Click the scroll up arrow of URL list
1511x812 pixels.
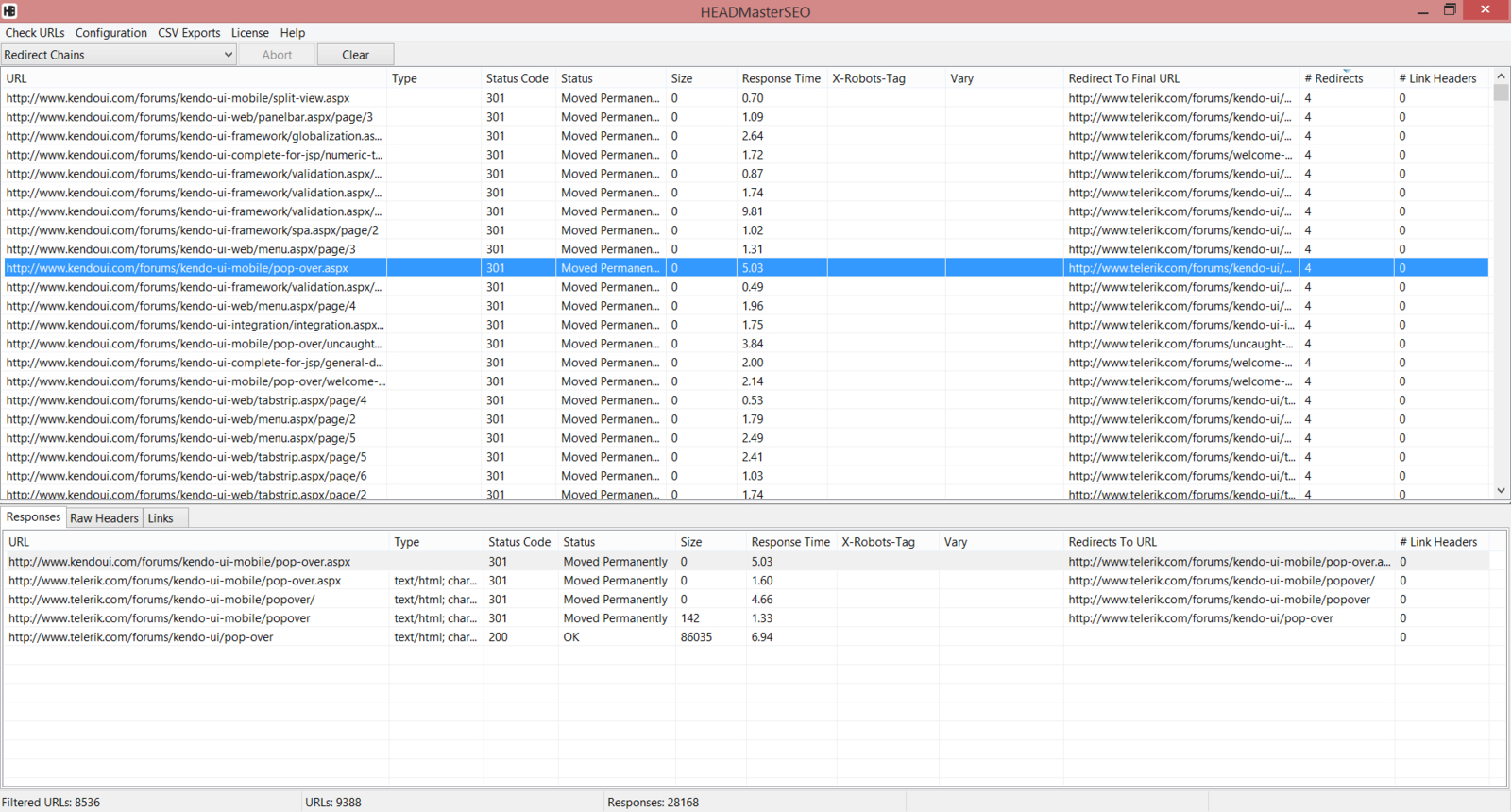click(x=1501, y=76)
